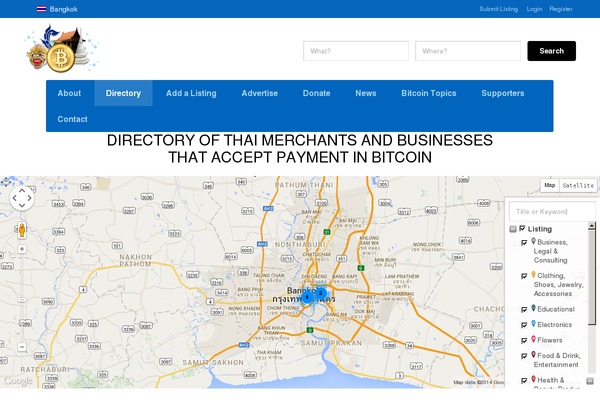
Task: Click the category list scroll-up arrow
Action: pos(592,226)
